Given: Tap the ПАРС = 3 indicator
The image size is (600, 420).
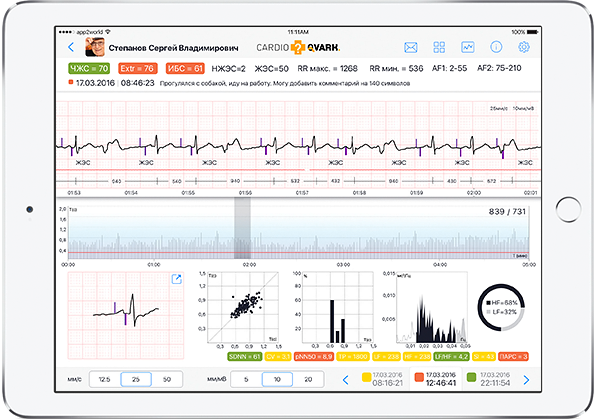Looking at the screenshot, I should coord(513,357).
